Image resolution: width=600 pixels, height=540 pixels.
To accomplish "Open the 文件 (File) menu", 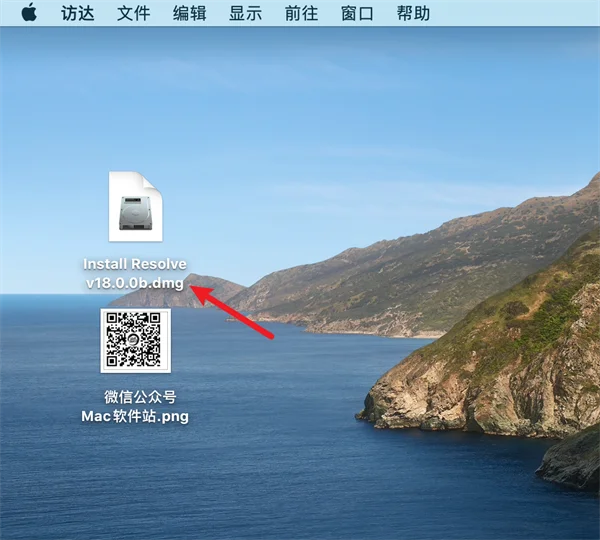I will [x=134, y=13].
